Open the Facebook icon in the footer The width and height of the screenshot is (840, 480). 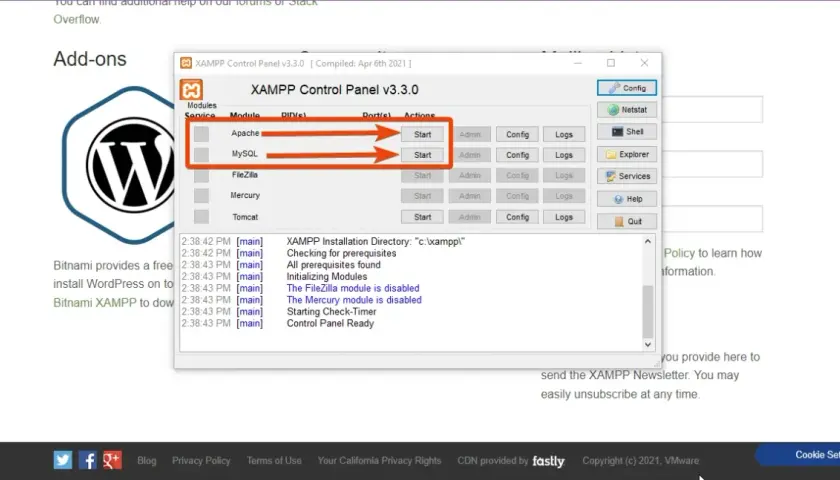(87, 460)
